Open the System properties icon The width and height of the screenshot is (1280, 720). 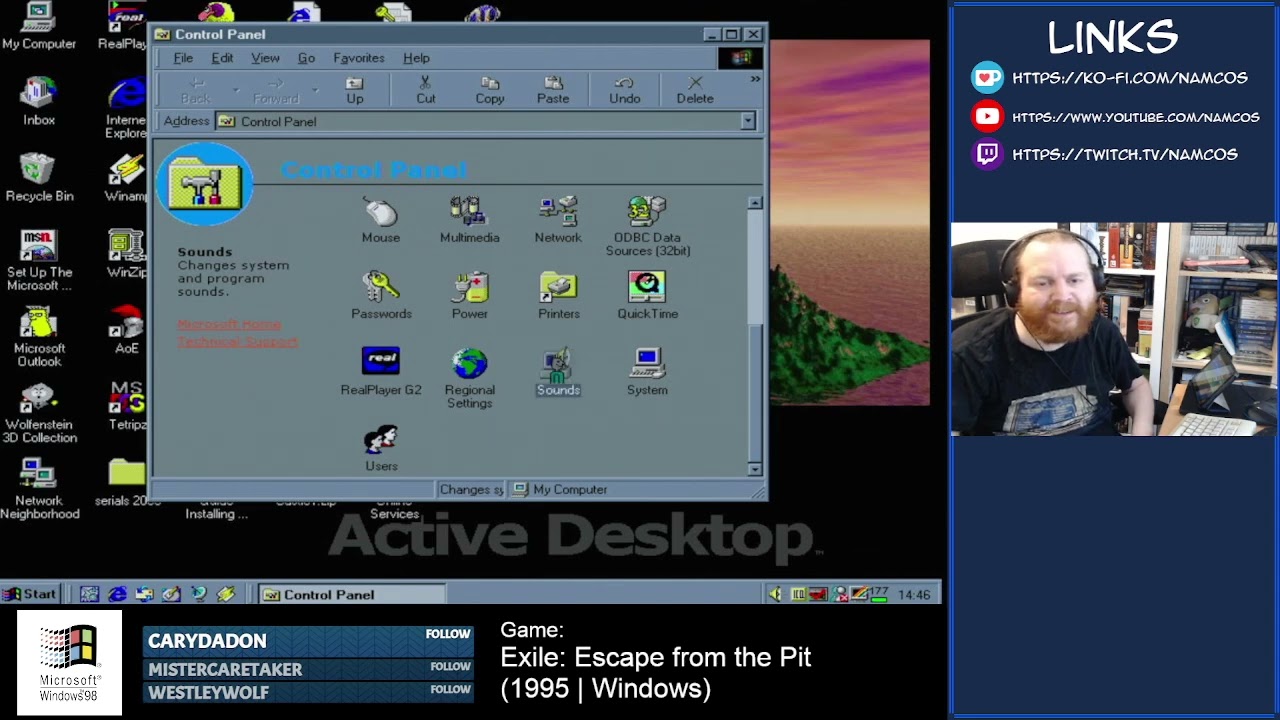(647, 372)
